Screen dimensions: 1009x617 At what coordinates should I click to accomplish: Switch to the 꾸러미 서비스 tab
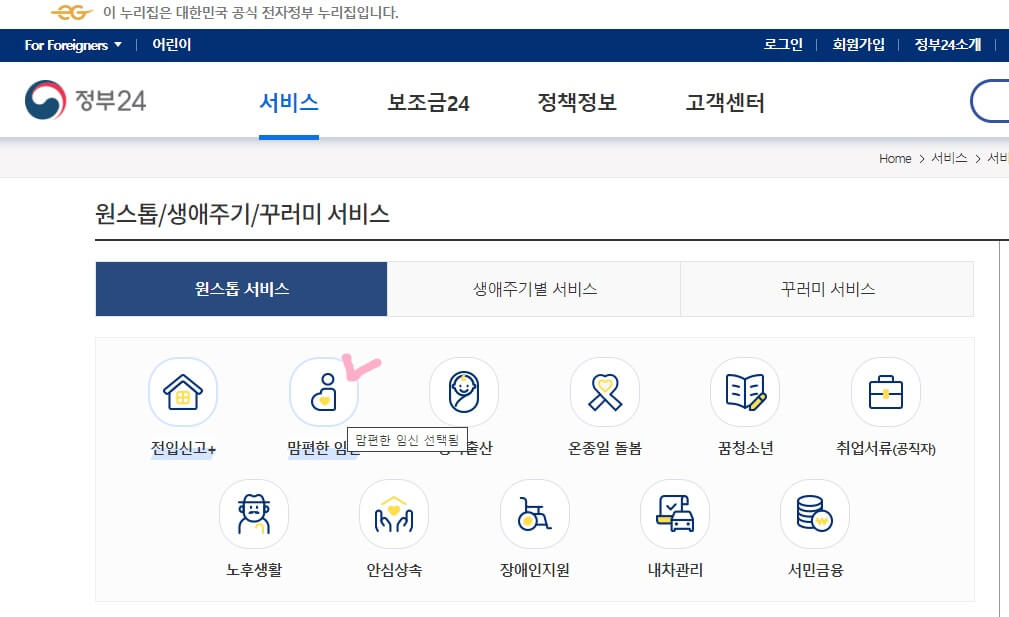825,289
